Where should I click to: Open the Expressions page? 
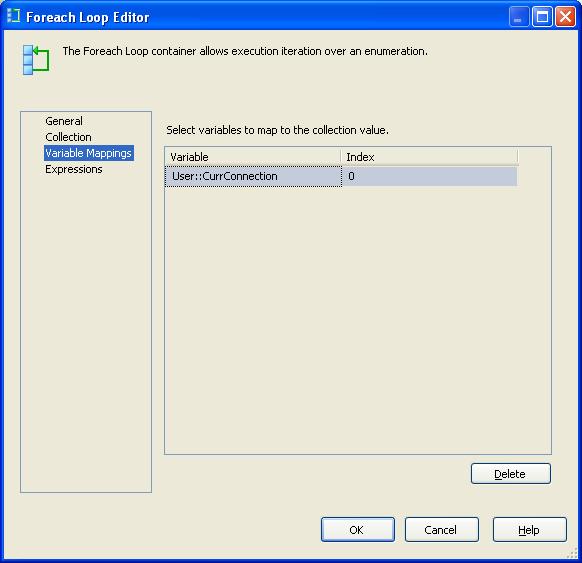click(x=74, y=169)
